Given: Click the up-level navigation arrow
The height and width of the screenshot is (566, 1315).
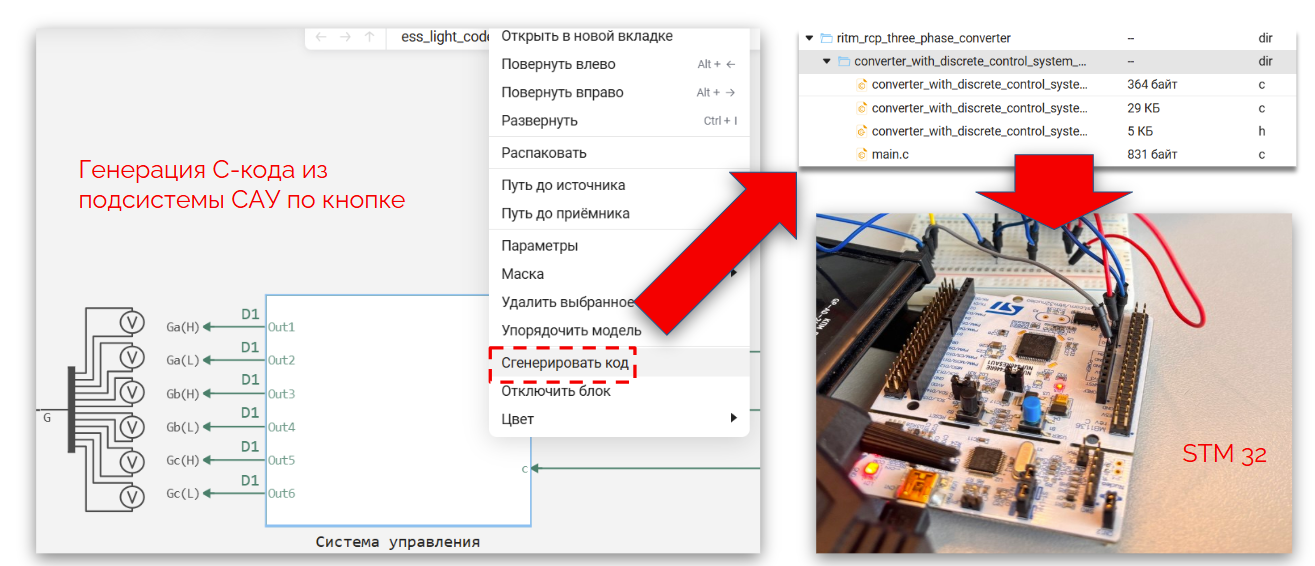Looking at the screenshot, I should pyautogui.click(x=370, y=37).
